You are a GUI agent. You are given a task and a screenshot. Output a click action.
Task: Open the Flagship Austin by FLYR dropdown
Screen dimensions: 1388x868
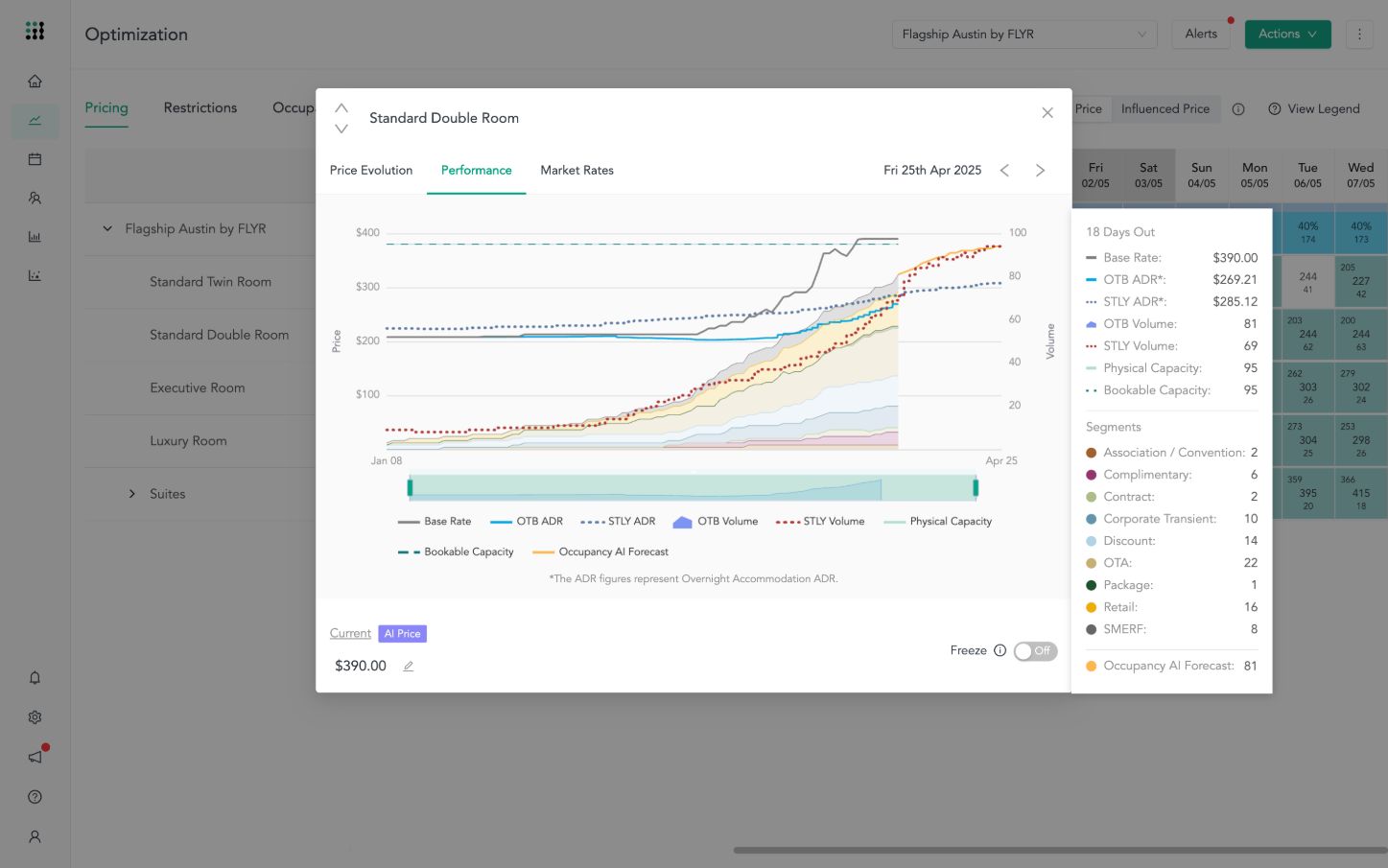click(1023, 35)
